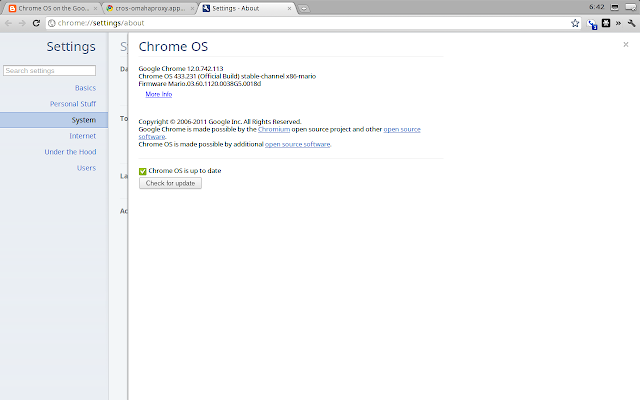
Task: Switch to the Chrome OS Blogger tab
Action: point(53,8)
